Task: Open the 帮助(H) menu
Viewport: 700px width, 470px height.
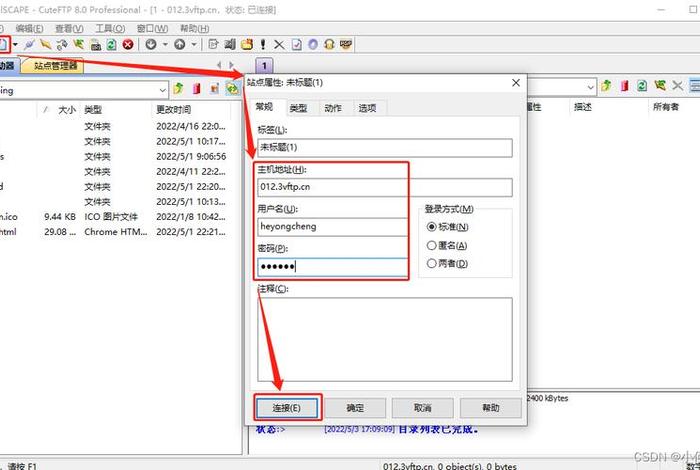Action: 195,29
